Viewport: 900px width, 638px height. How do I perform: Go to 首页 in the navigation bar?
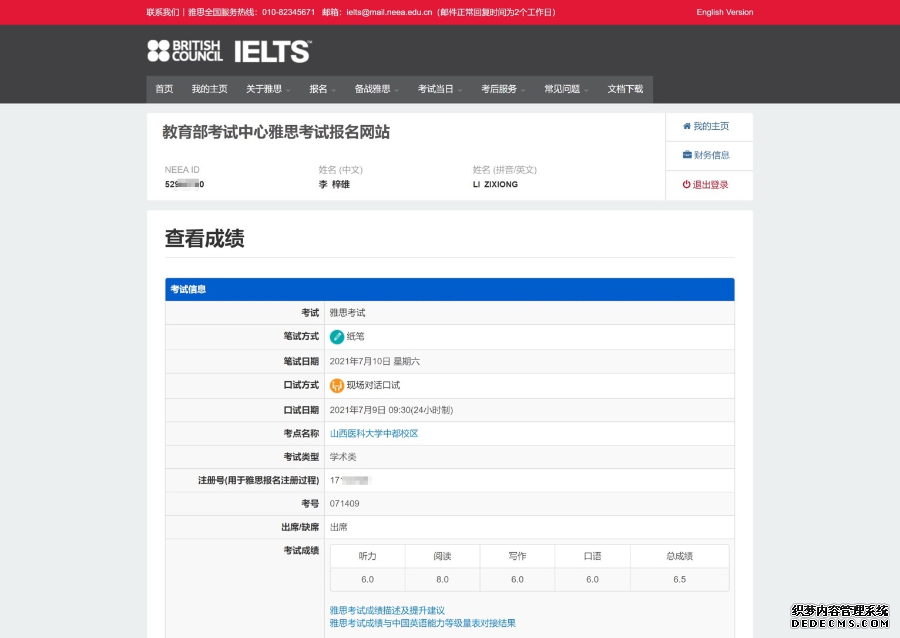click(x=164, y=89)
